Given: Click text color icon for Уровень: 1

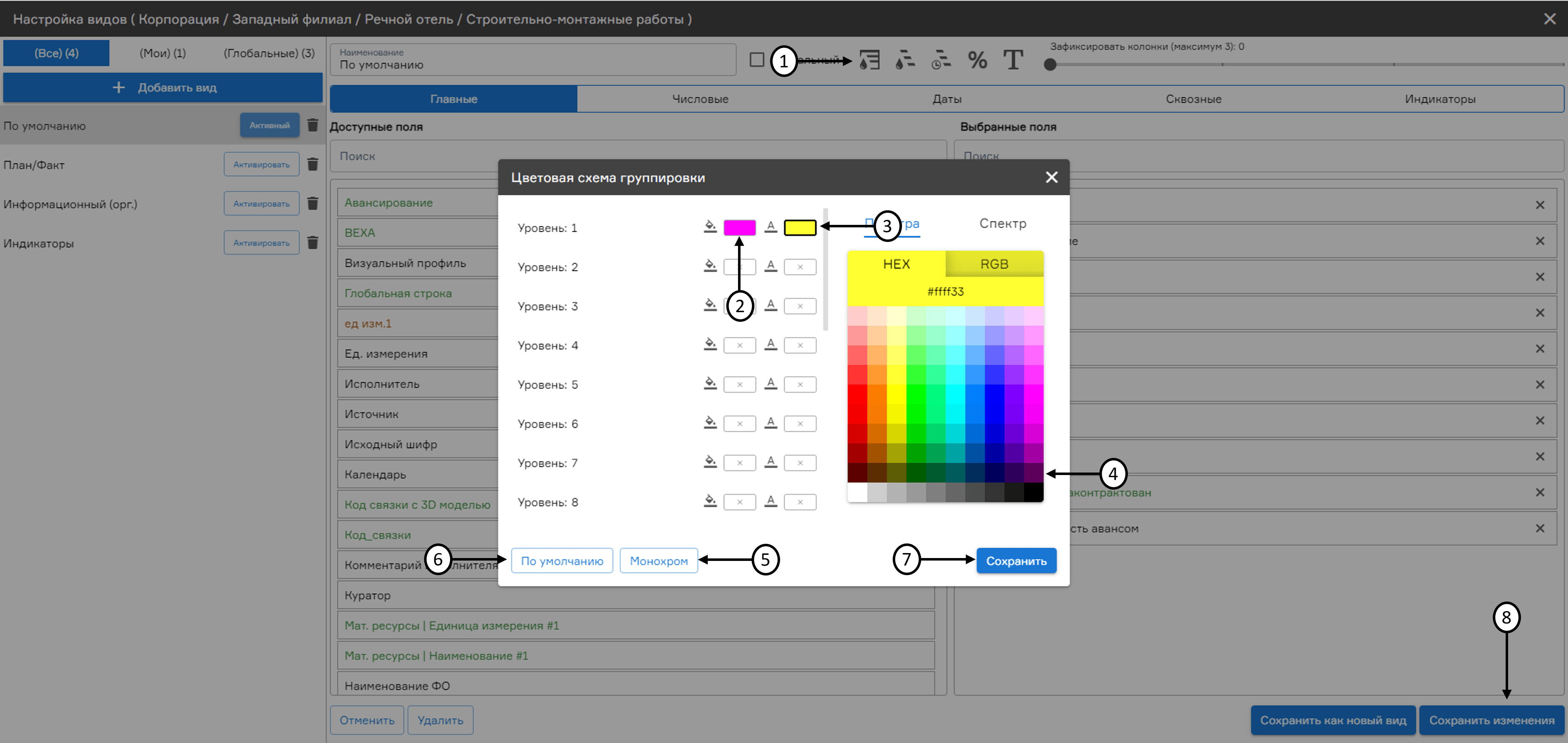Looking at the screenshot, I should [770, 227].
